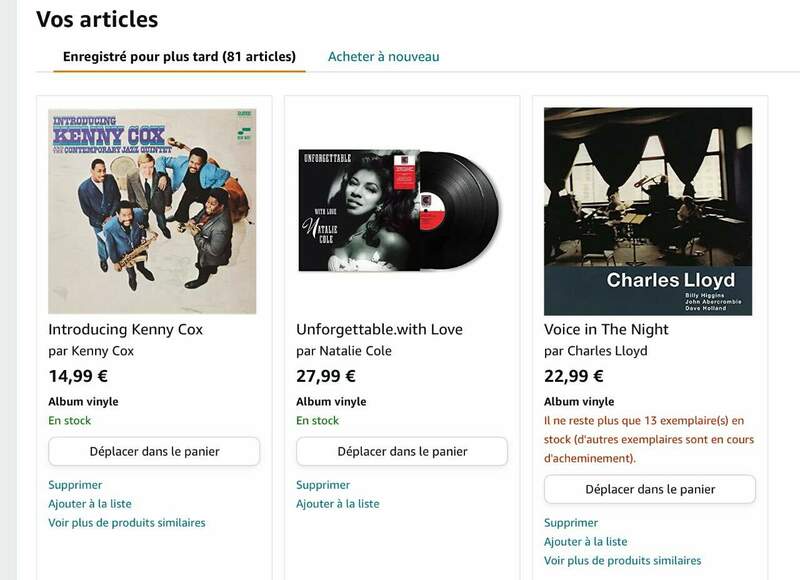
Task: Move Voice in The Night to cart
Action: click(x=650, y=489)
